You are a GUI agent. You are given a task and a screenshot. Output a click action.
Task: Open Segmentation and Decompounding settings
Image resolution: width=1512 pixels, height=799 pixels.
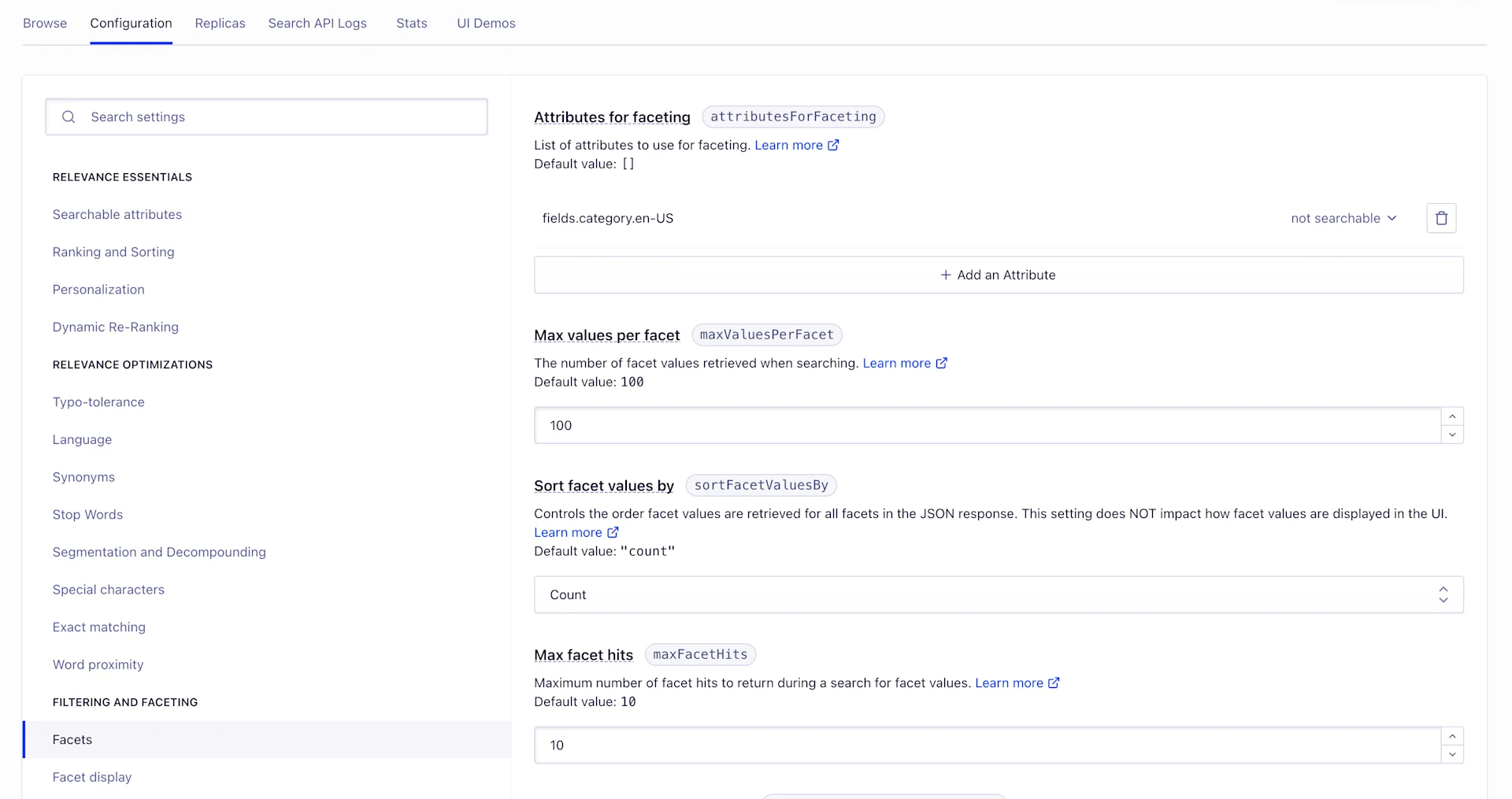pyautogui.click(x=159, y=552)
